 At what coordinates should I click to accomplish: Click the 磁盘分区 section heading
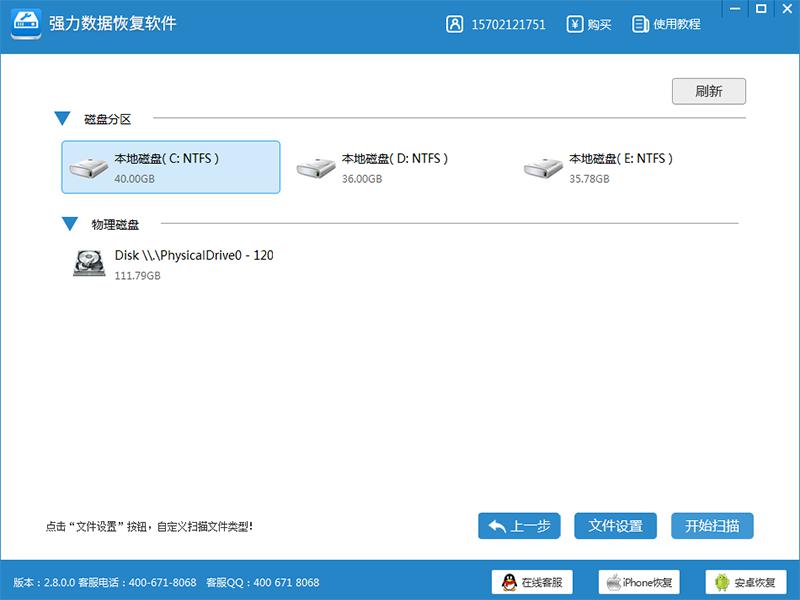click(x=108, y=119)
